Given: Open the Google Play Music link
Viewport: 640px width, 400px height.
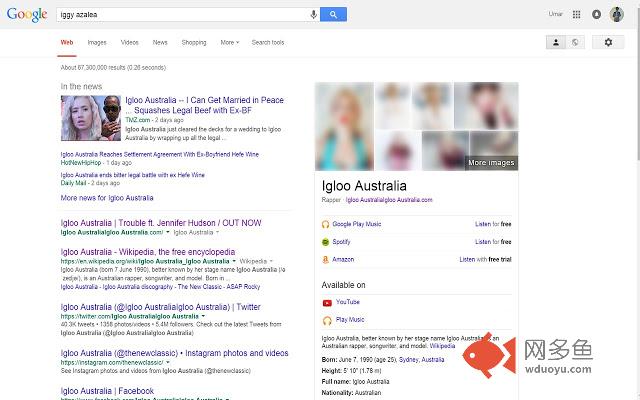Looking at the screenshot, I should click(357, 224).
